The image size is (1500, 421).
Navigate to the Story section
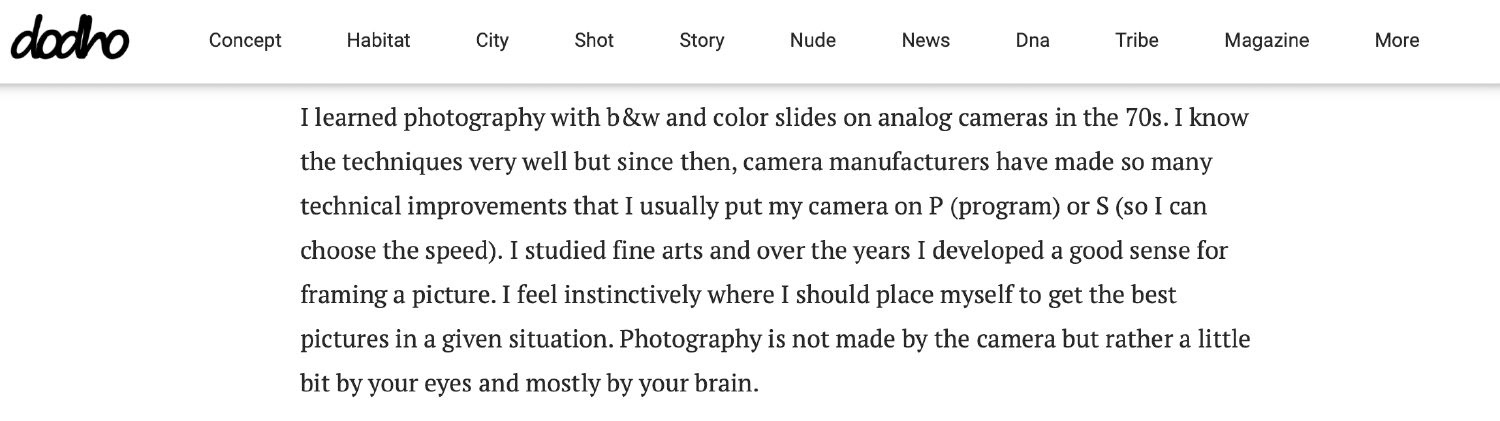click(701, 41)
